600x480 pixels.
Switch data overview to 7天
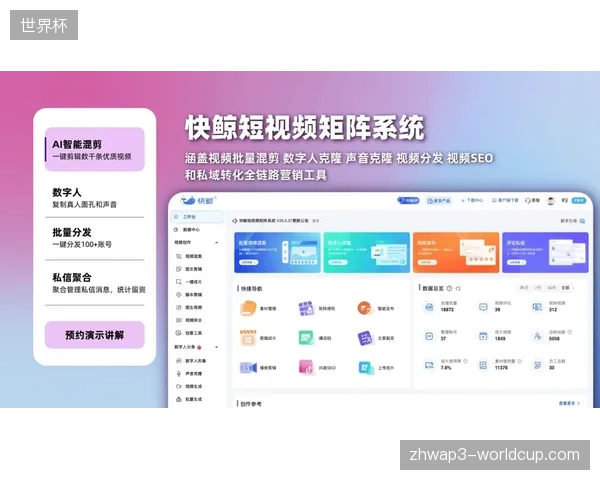(x=538, y=287)
